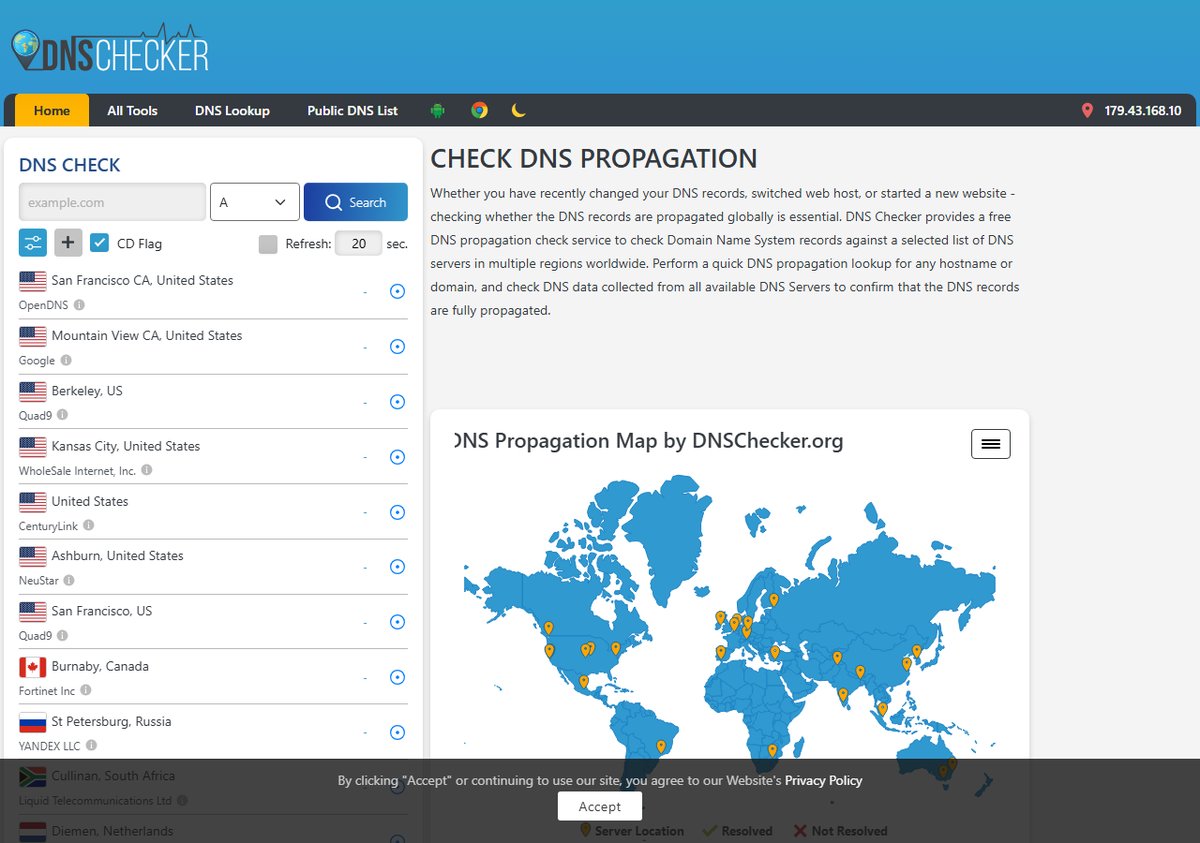The image size is (1200, 843).
Task: Add custom DNS server plus icon
Action: click(x=68, y=243)
